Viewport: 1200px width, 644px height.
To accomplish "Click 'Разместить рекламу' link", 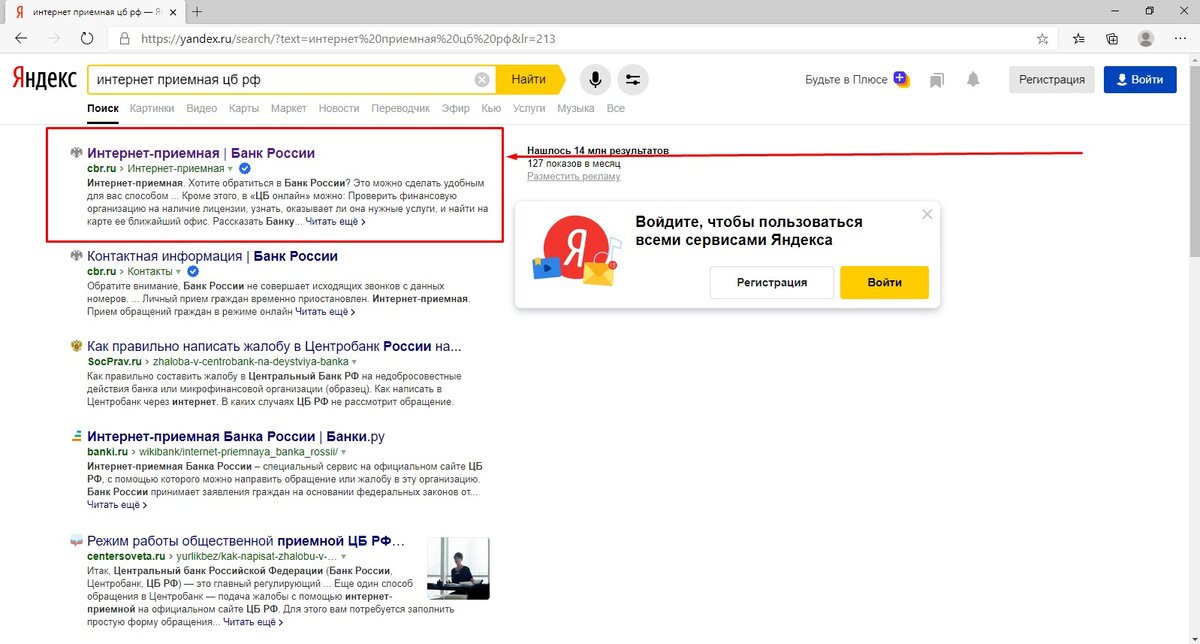I will coord(574,176).
